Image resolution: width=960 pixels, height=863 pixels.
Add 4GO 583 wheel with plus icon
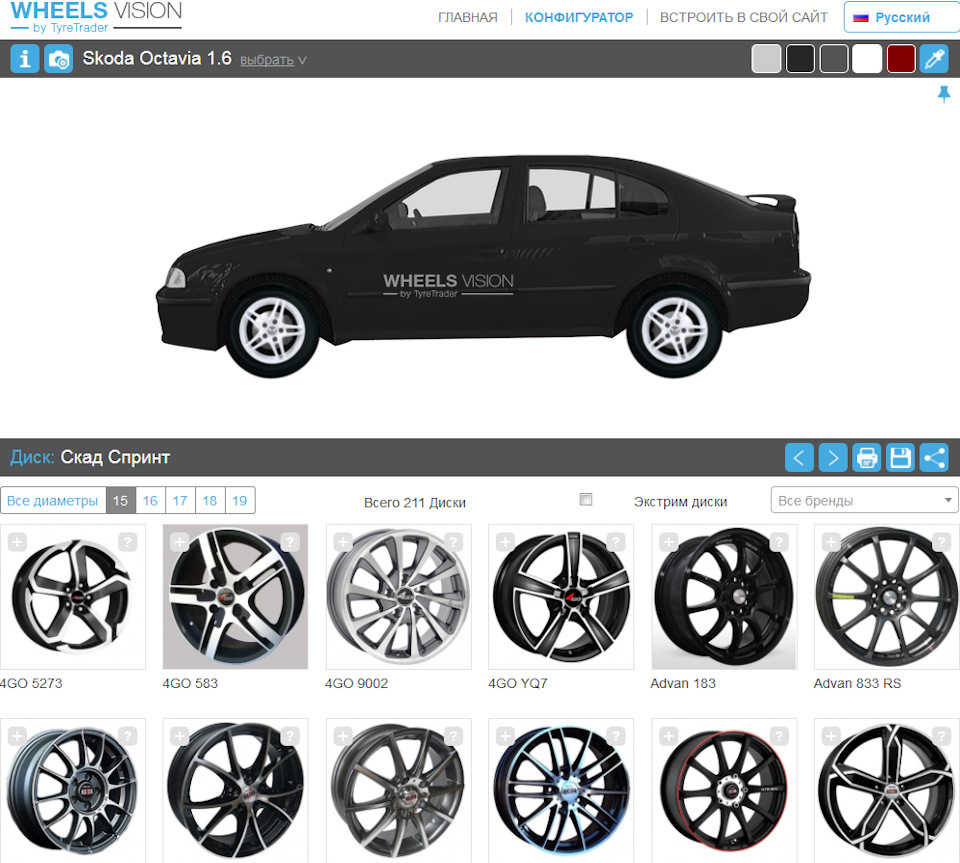click(179, 542)
